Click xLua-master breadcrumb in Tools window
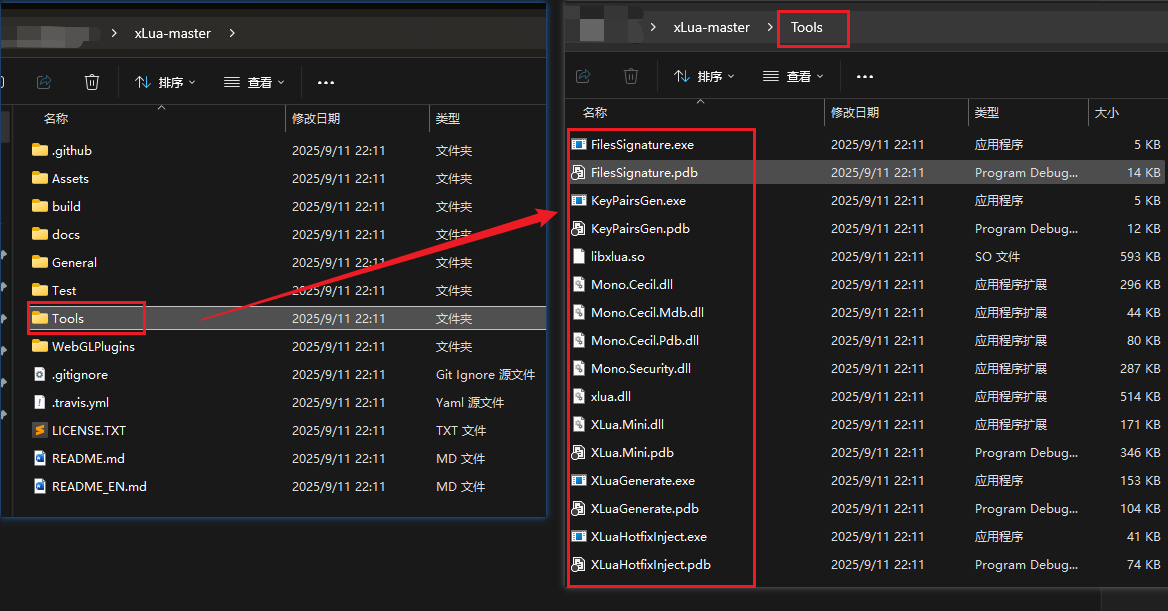The image size is (1168, 611). tap(711, 28)
